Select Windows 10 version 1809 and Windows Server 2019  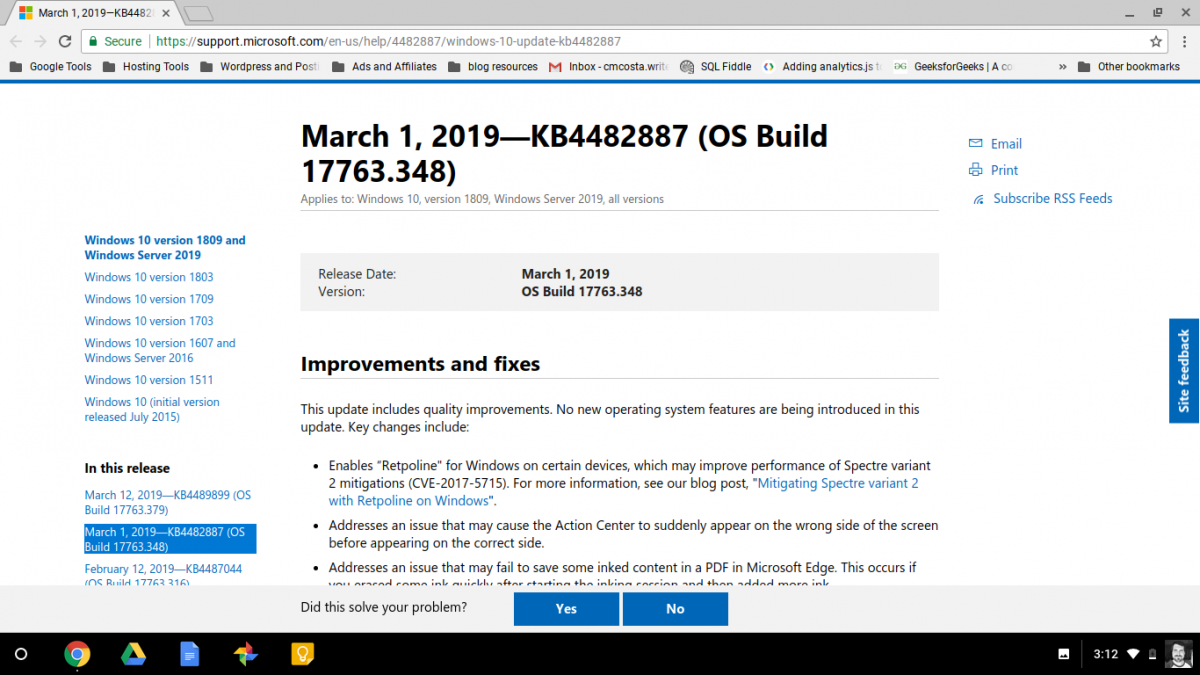click(x=165, y=248)
